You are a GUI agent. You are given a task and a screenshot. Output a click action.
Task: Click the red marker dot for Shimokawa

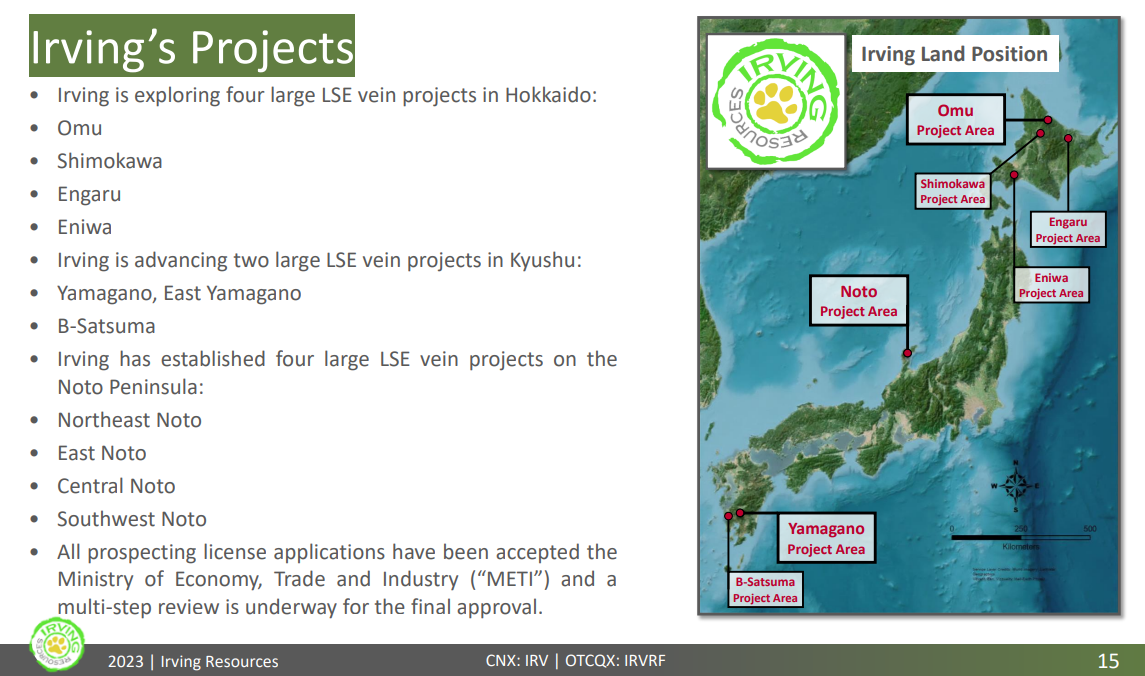[1040, 134]
